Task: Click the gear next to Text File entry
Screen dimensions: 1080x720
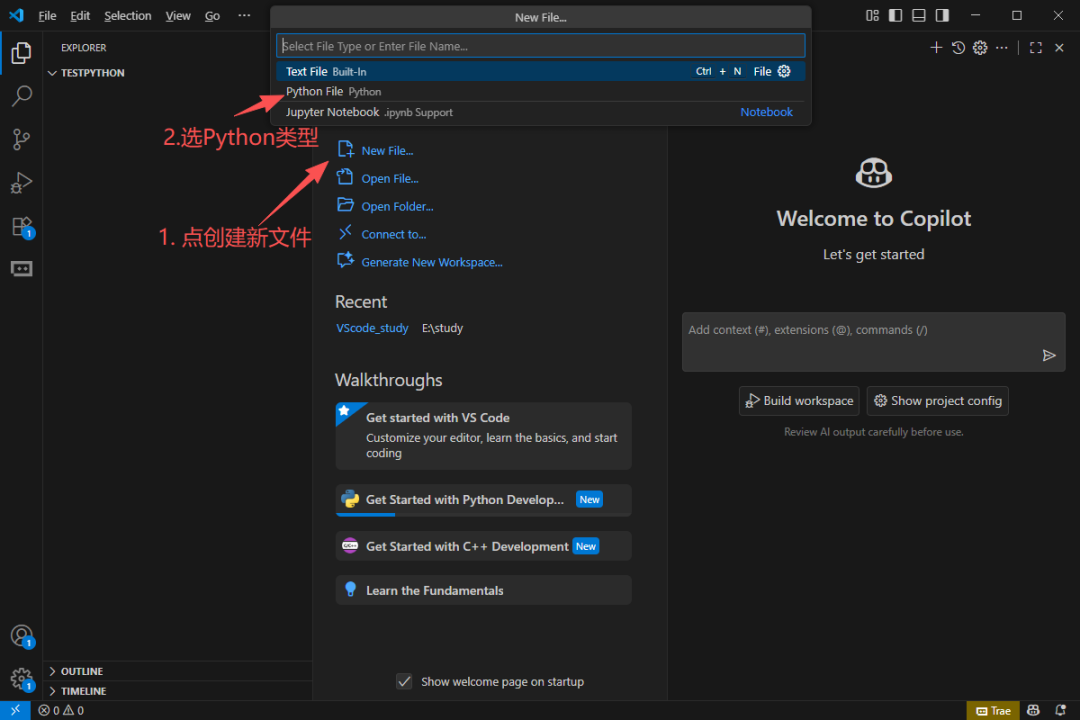Action: click(x=784, y=71)
